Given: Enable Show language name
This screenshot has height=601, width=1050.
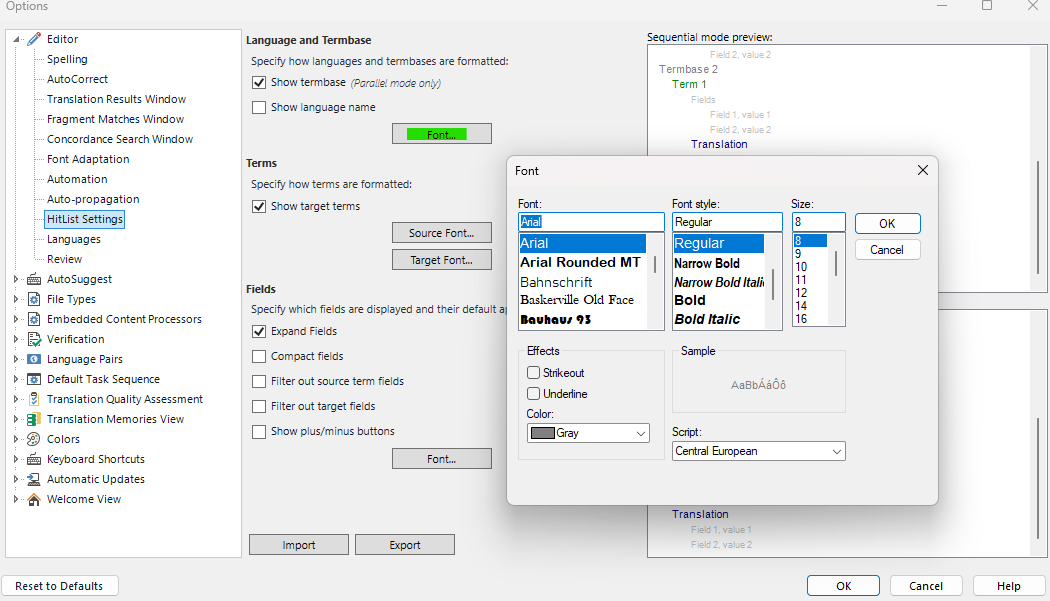Looking at the screenshot, I should click(258, 107).
